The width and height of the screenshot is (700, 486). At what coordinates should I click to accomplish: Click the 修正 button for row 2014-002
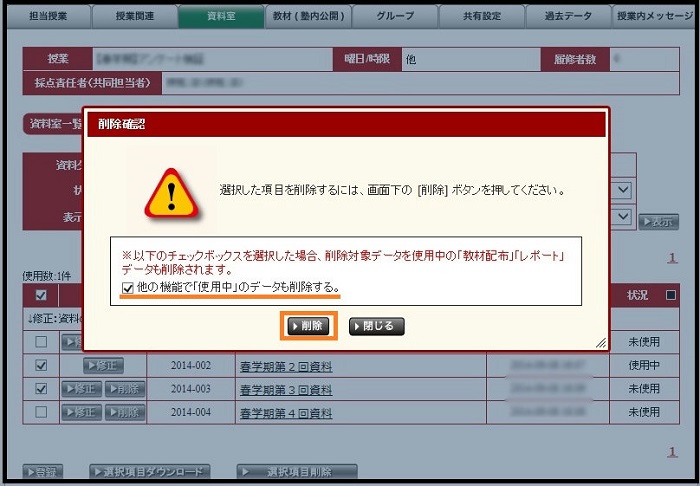104,366
